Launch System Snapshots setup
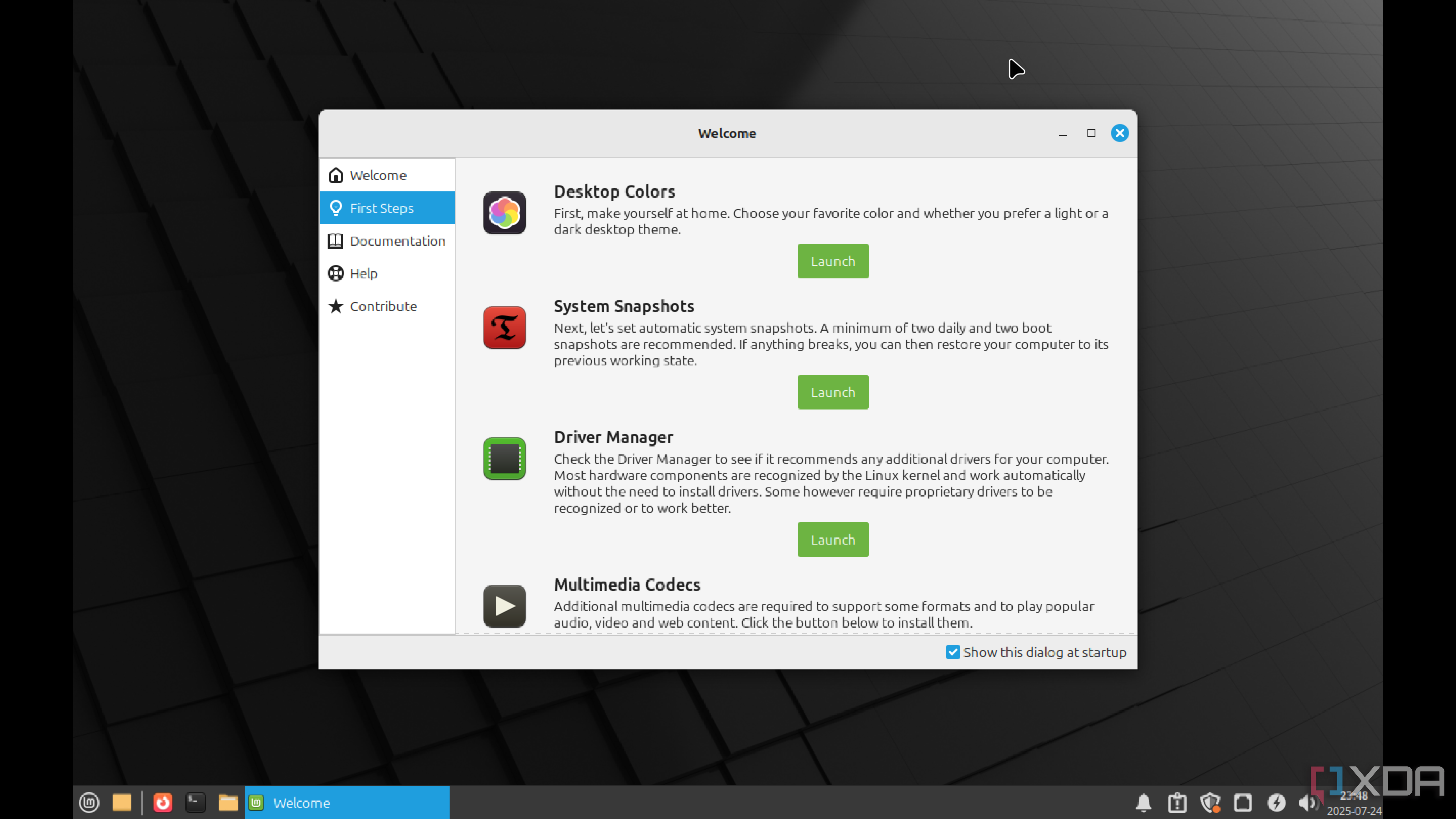The image size is (1456, 819). click(x=833, y=392)
